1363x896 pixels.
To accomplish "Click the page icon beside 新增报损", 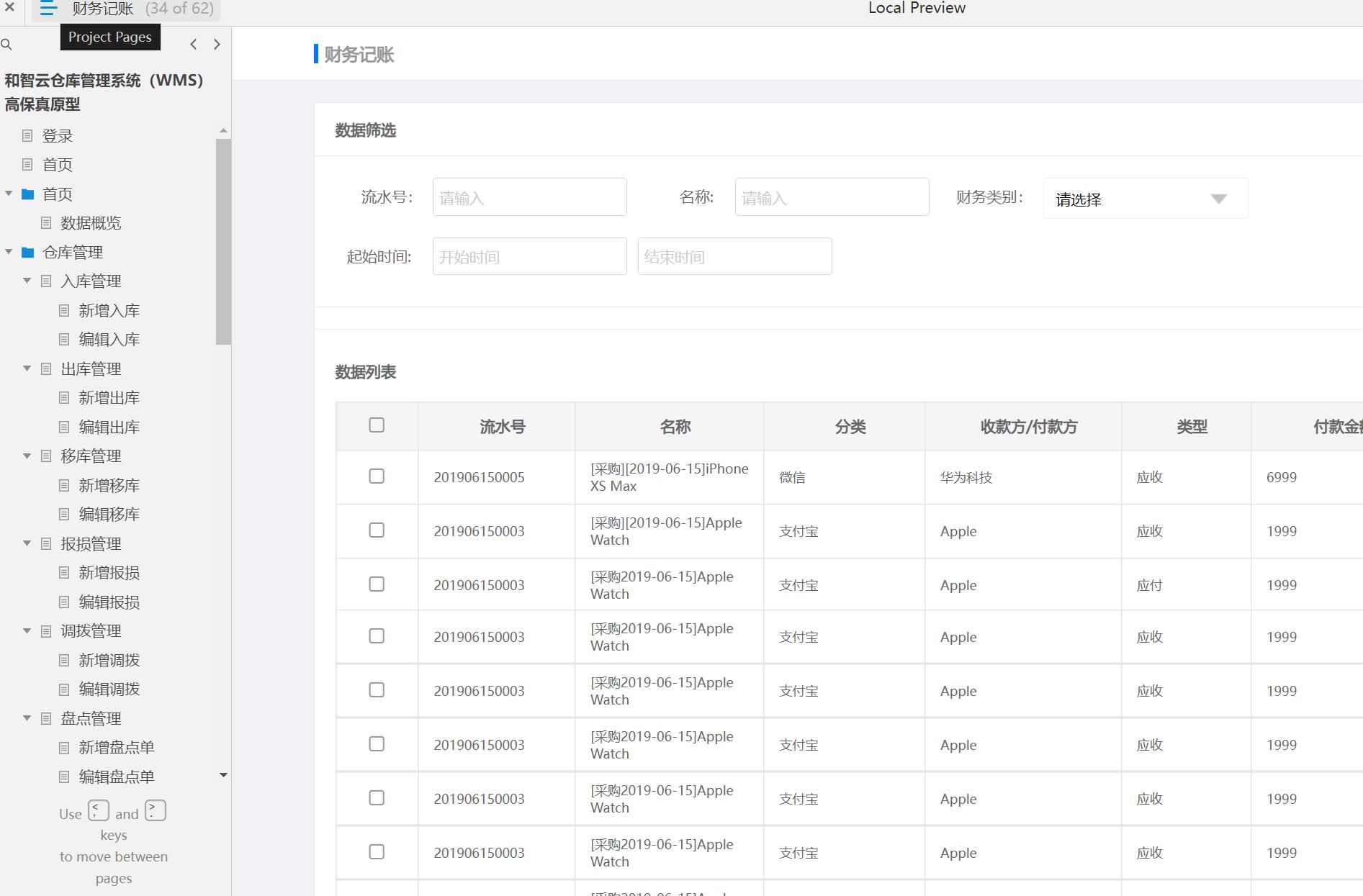I will (x=64, y=572).
